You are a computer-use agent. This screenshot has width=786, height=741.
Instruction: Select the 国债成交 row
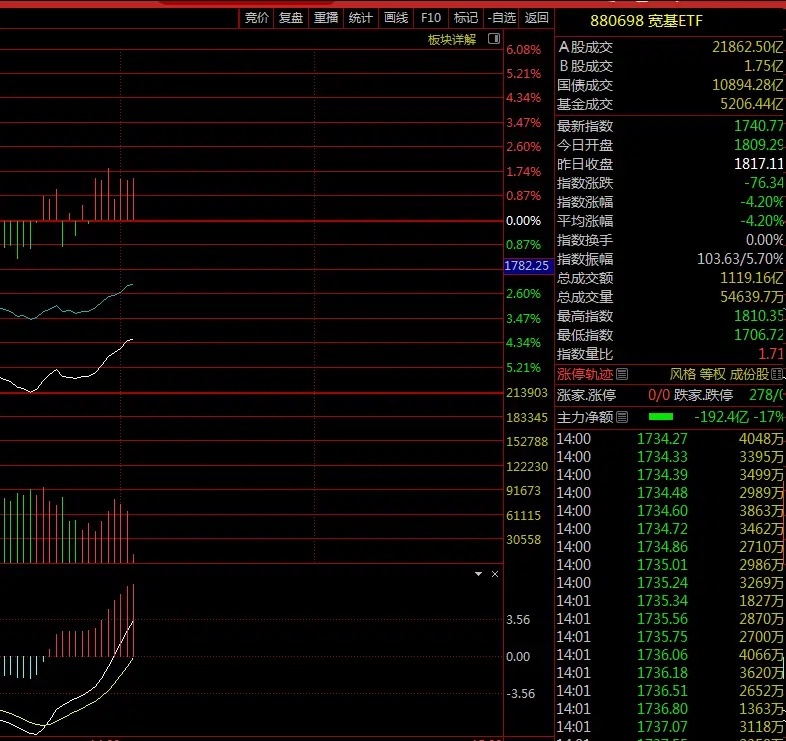coord(670,85)
